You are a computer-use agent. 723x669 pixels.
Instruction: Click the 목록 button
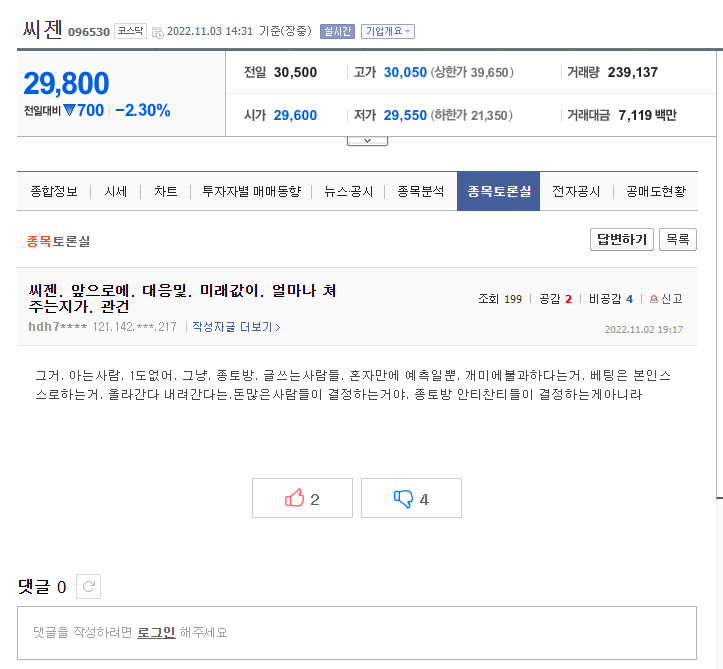coord(677,239)
